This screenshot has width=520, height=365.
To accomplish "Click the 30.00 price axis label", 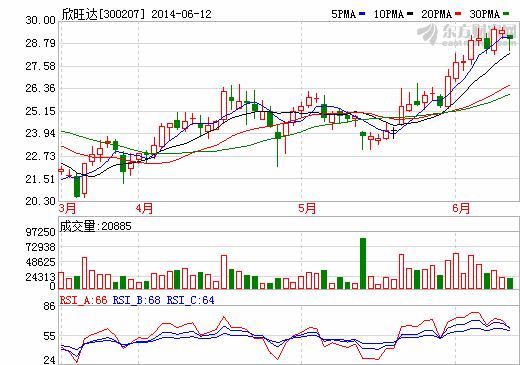I will tap(40, 20).
